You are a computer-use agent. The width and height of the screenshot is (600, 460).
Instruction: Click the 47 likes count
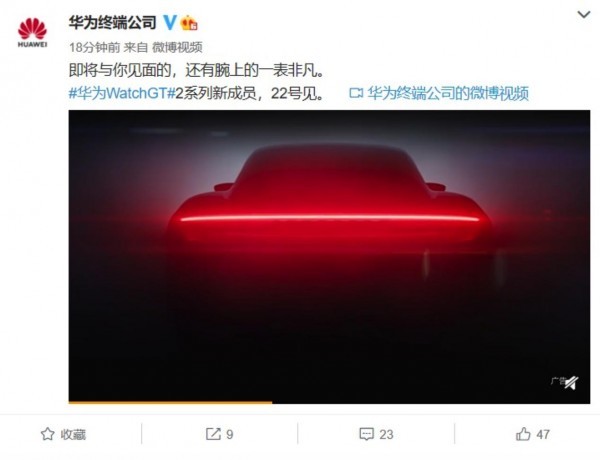point(543,434)
